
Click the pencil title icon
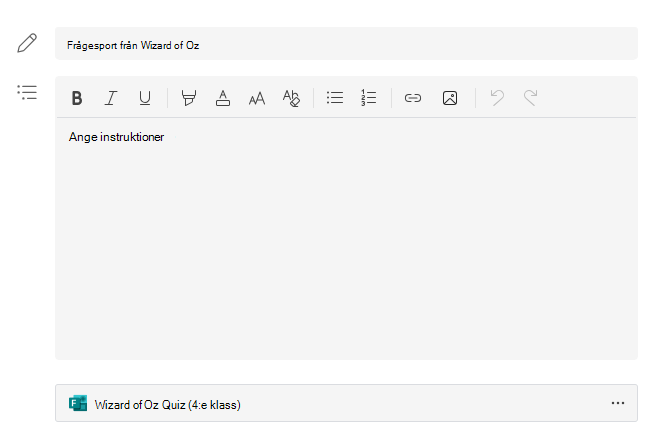pos(27,43)
